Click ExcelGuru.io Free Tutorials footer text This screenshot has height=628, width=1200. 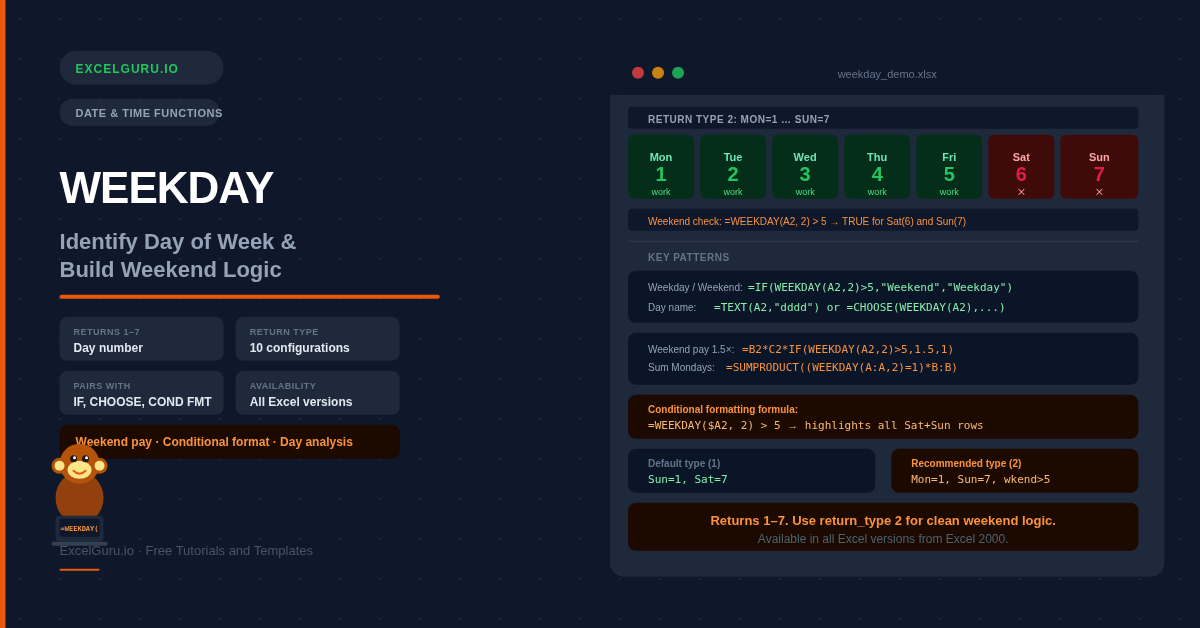(x=186, y=551)
